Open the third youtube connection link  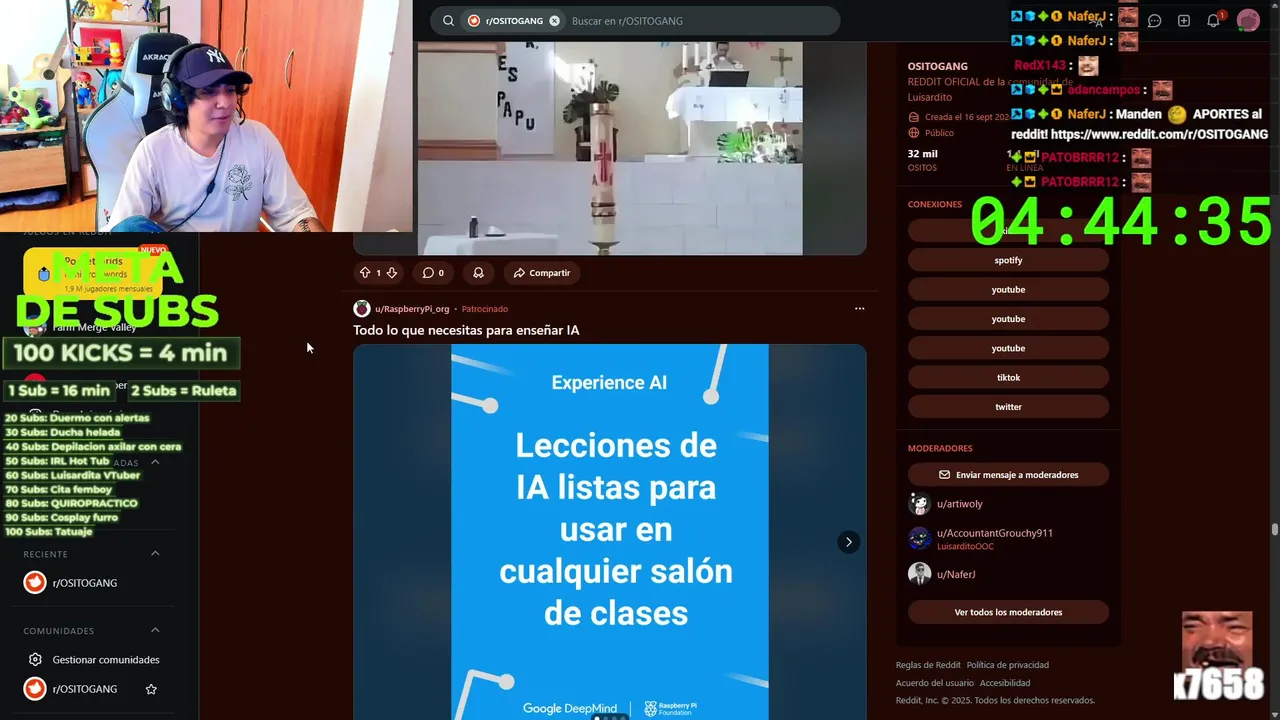tap(1008, 348)
